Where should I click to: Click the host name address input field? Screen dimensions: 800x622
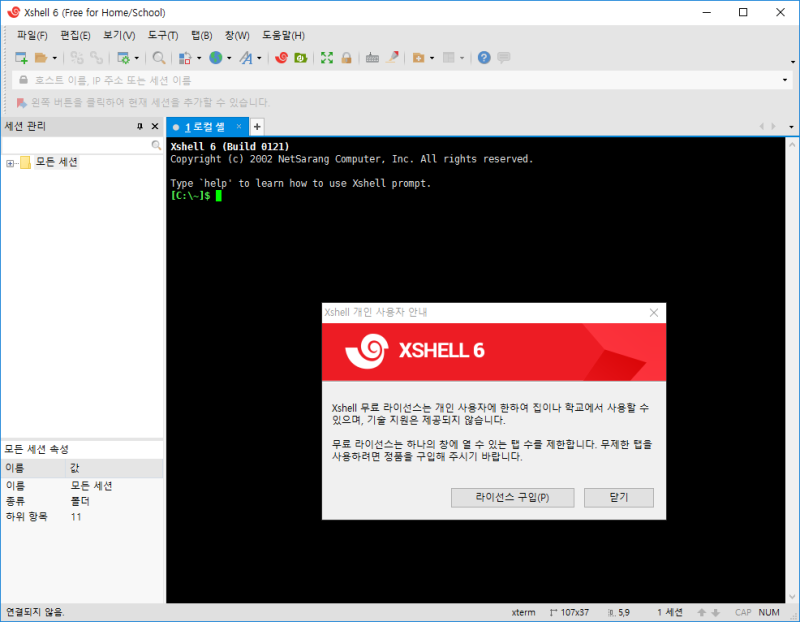pos(403,80)
